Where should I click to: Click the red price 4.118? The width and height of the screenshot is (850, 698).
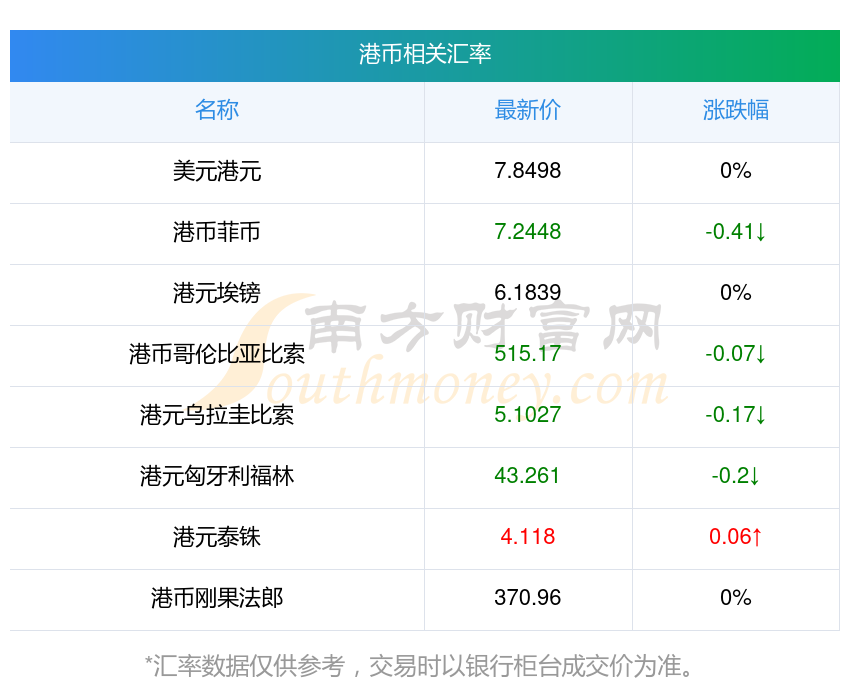[527, 537]
